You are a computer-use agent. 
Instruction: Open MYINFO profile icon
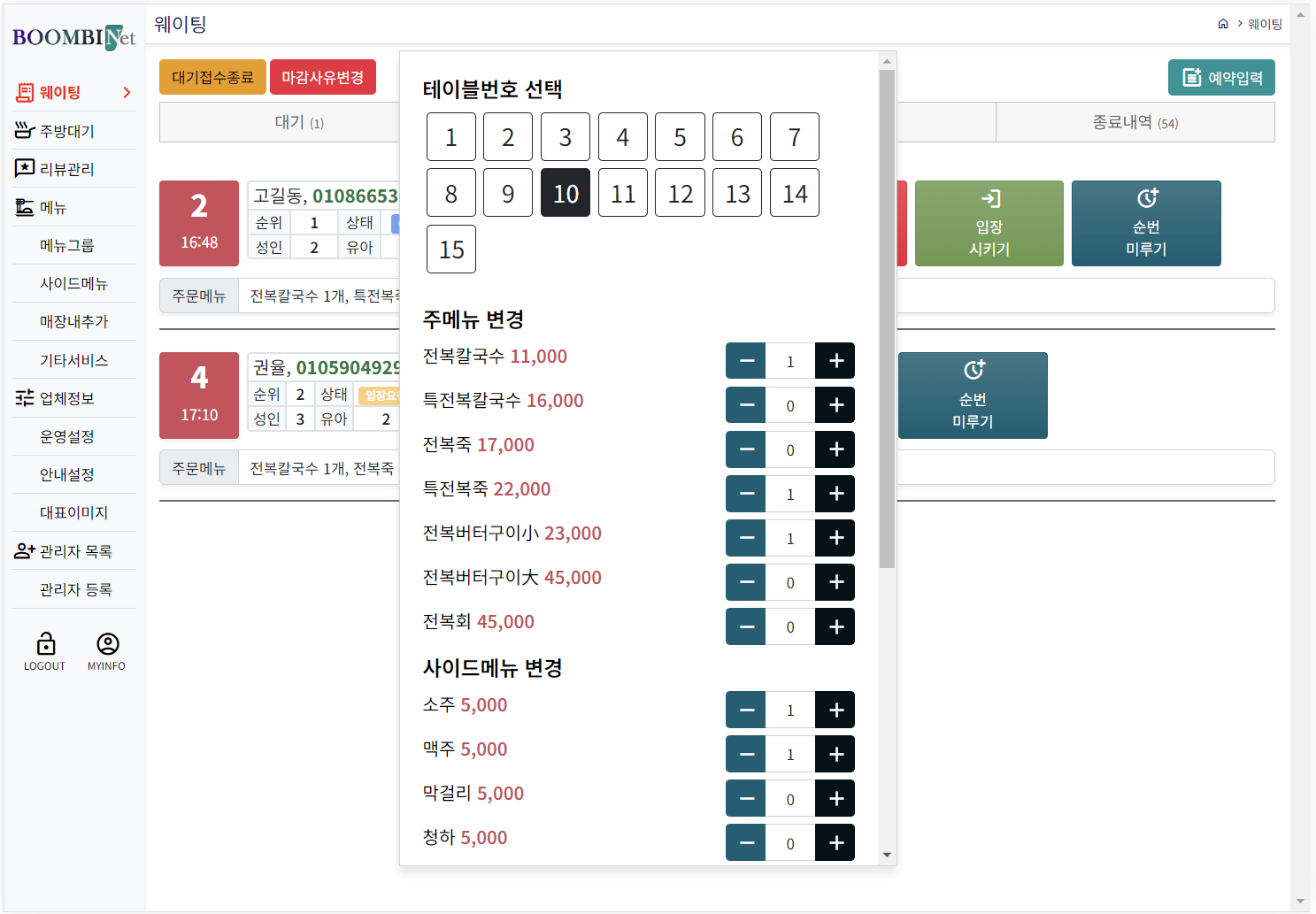[x=107, y=643]
